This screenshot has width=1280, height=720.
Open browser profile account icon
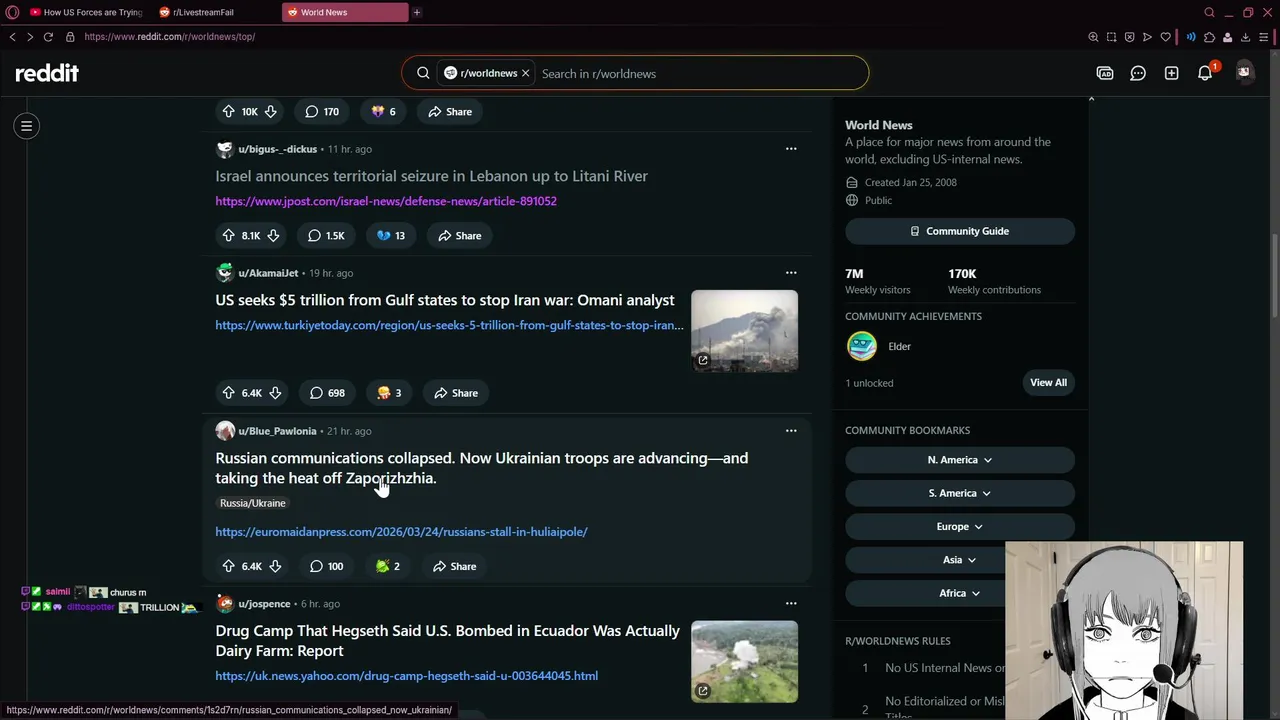[1227, 37]
